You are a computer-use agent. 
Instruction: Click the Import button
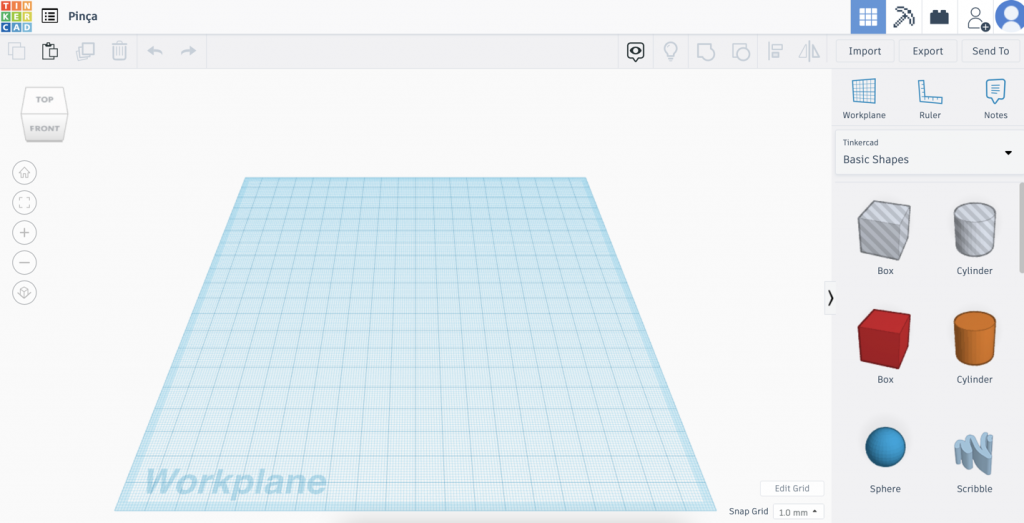865,51
